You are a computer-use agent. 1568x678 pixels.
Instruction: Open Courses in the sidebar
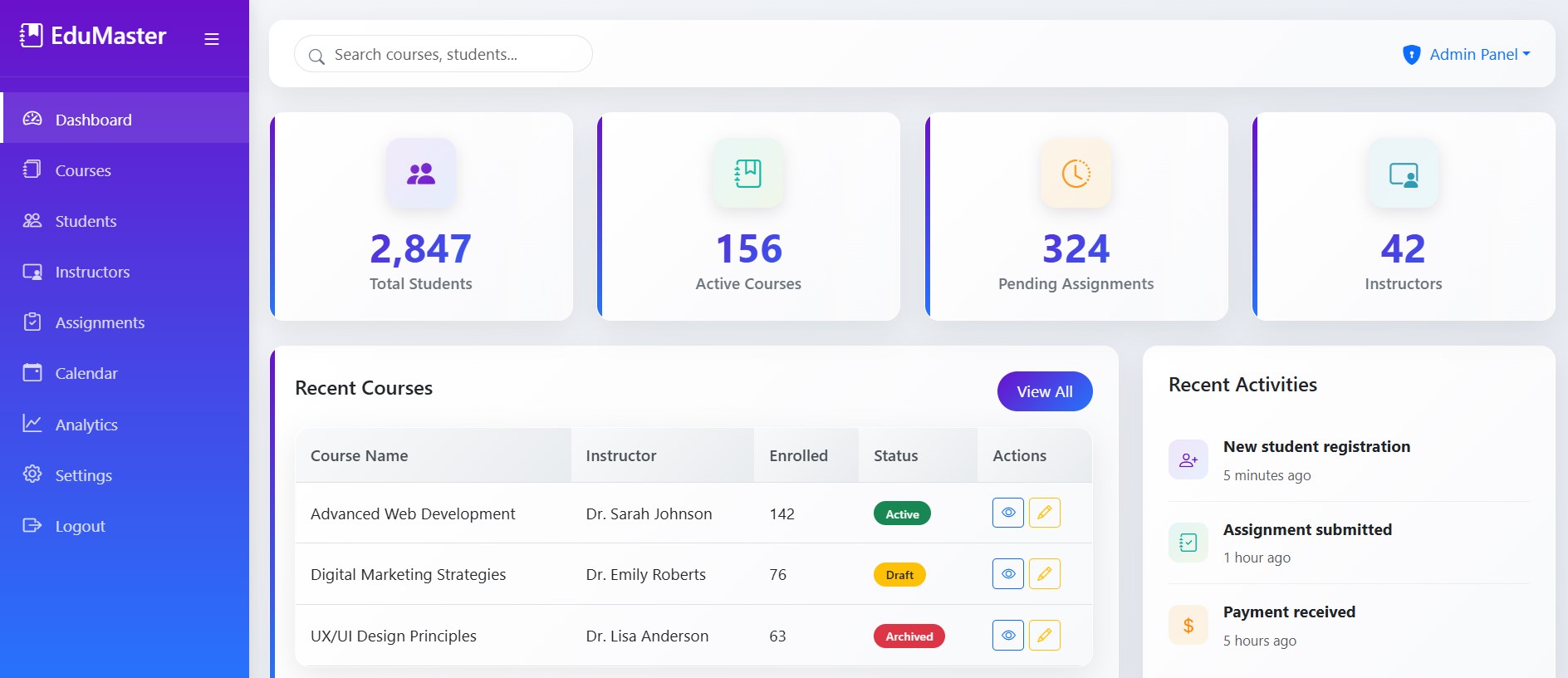pos(83,170)
